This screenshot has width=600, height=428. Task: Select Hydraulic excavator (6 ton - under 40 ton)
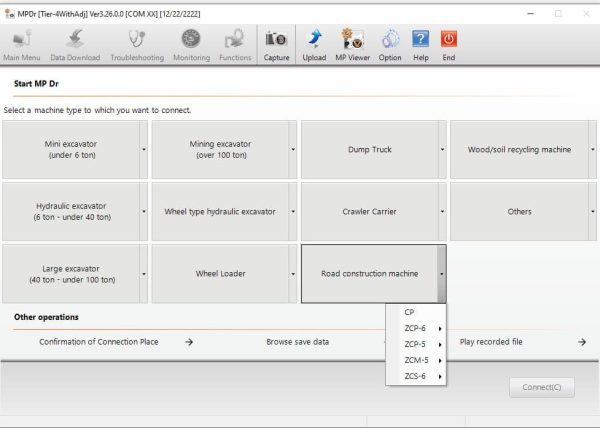[71, 212]
